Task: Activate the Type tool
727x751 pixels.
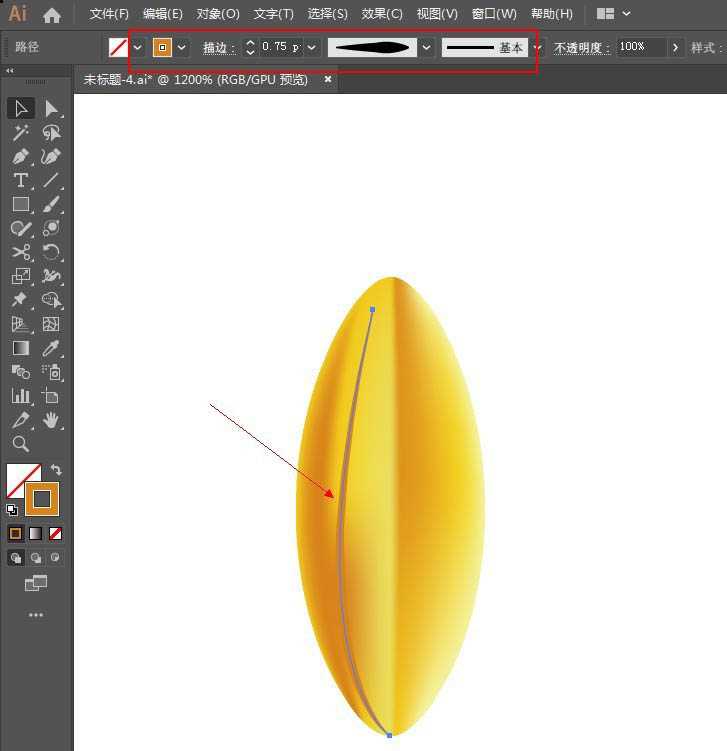Action: click(x=20, y=180)
